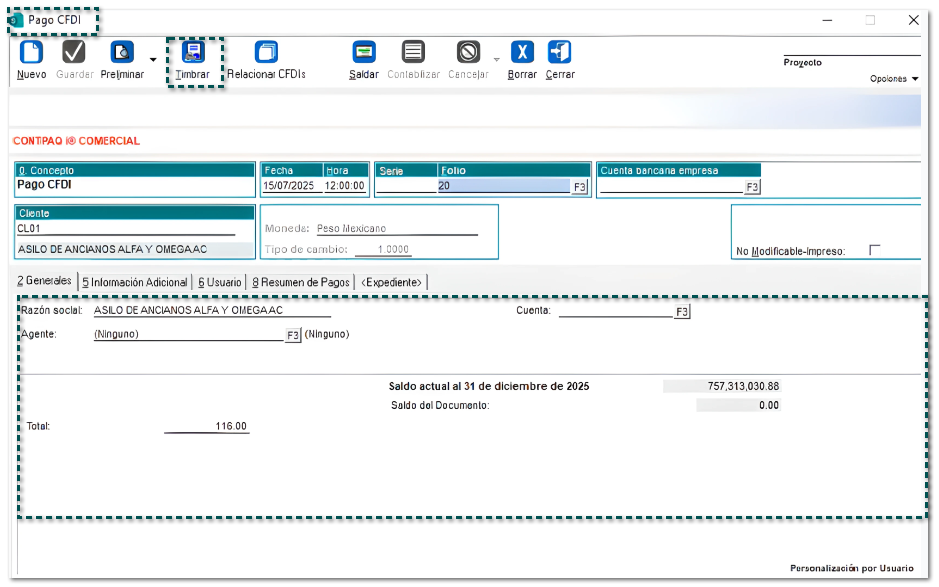Expand the Preliminar dropdown arrow

pos(153,60)
